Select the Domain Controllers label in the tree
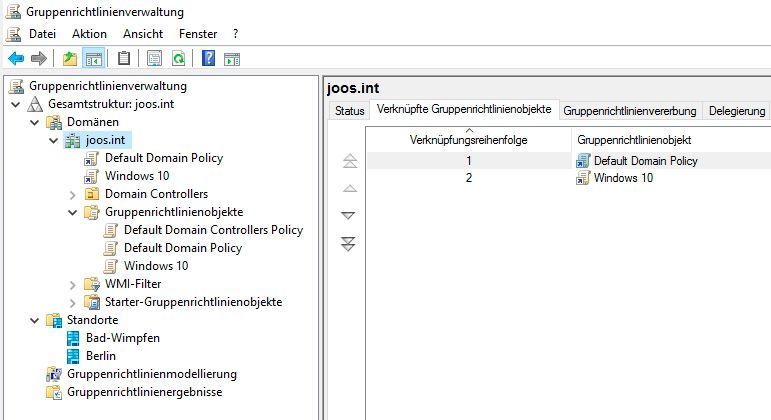This screenshot has width=771, height=420. [x=156, y=194]
